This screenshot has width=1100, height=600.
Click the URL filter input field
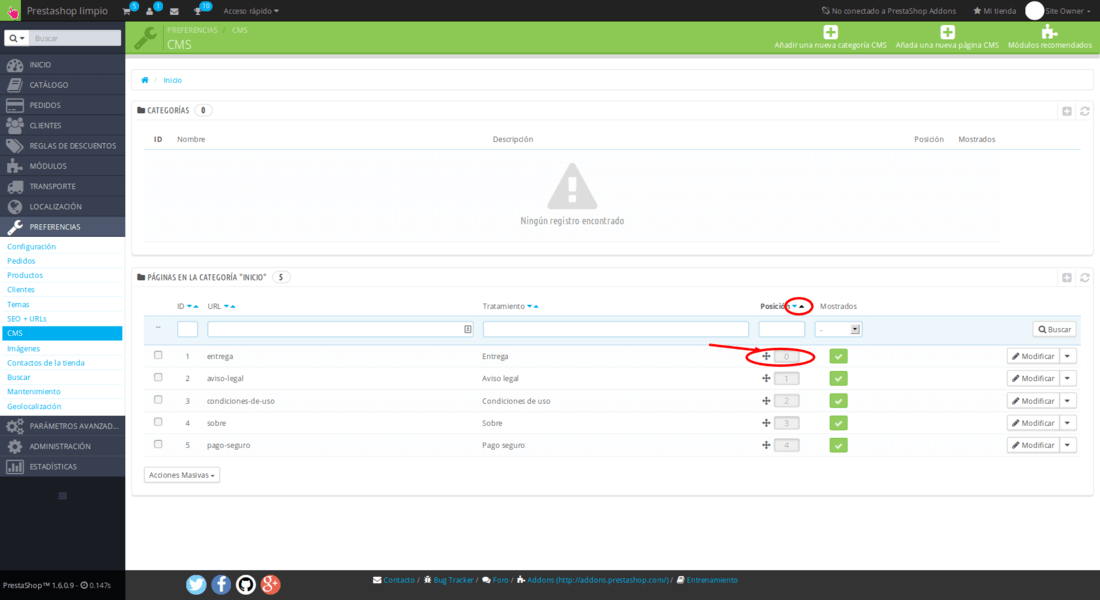click(340, 329)
